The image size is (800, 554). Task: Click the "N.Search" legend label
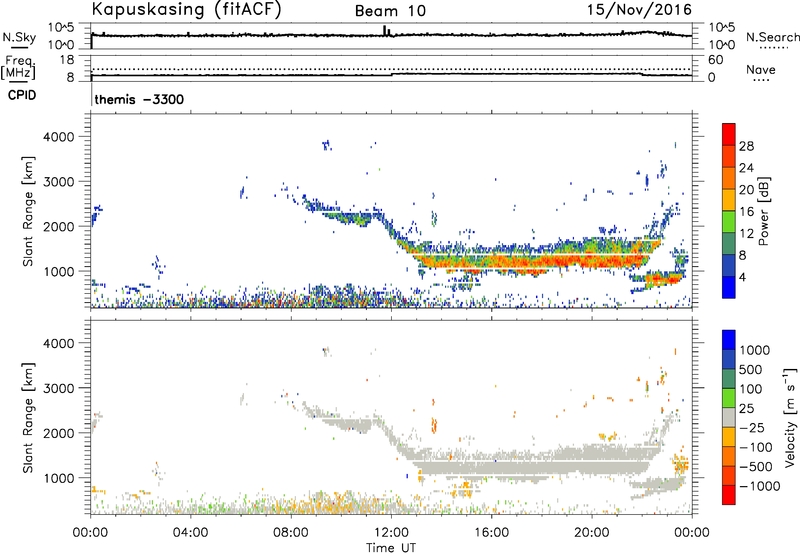click(772, 37)
